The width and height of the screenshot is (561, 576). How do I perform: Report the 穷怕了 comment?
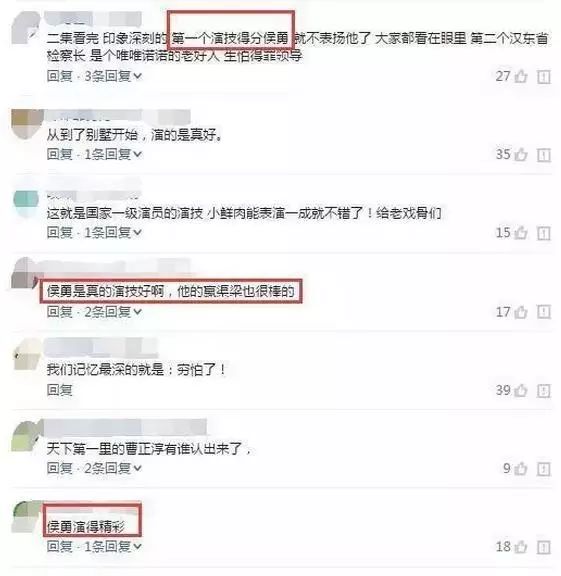click(x=544, y=391)
